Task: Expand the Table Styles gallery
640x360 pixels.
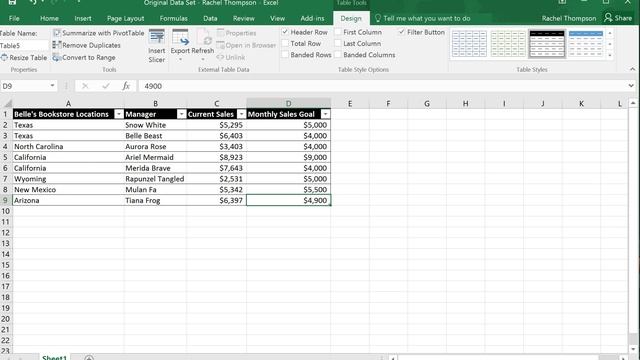Action: coord(610,55)
